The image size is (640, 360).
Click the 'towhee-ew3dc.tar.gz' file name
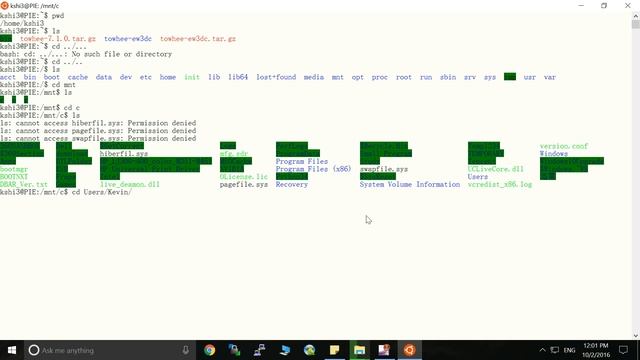click(x=198, y=39)
